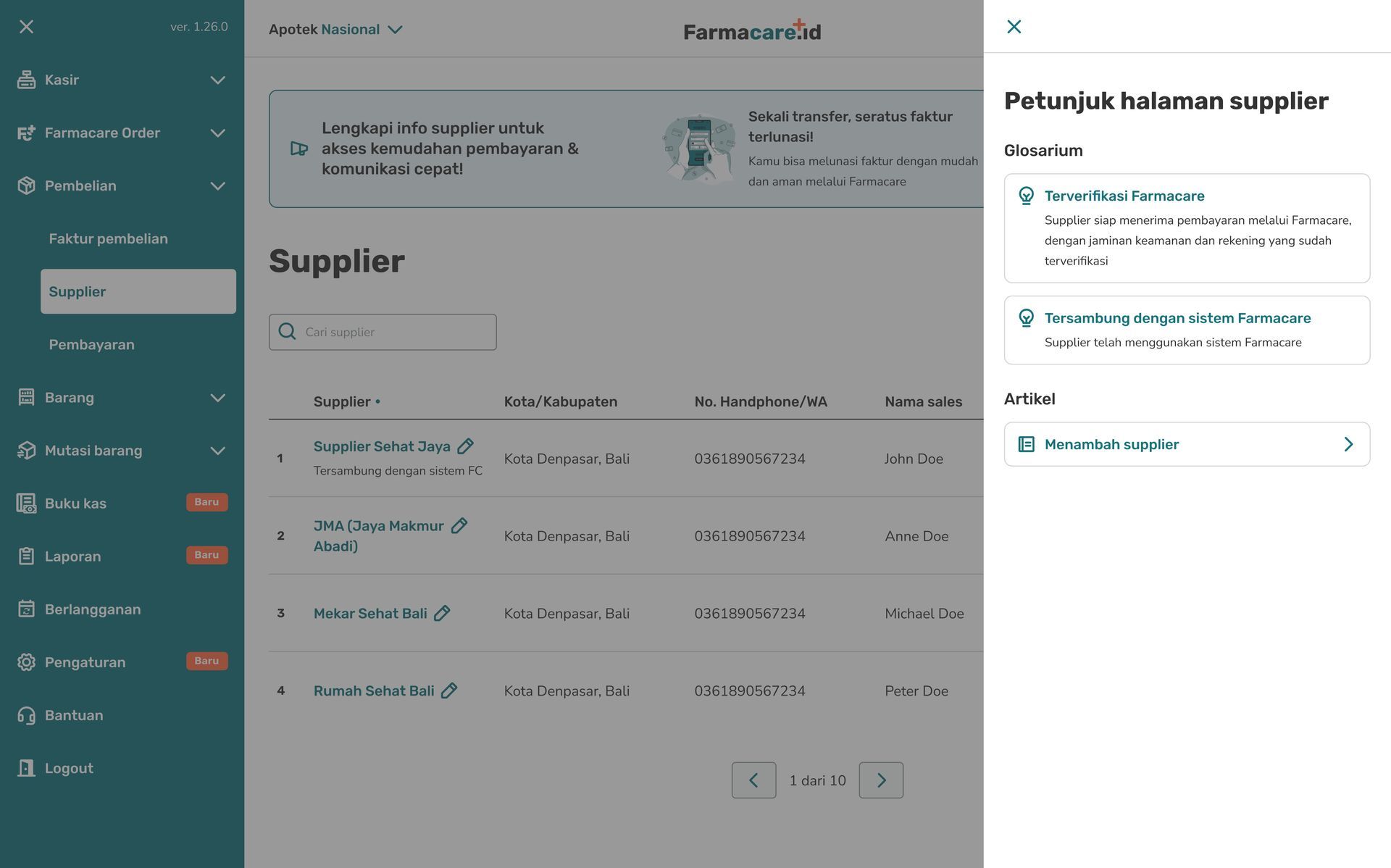1391x868 pixels.
Task: Click the pencil icon for Rumah Sehat Bali
Action: click(x=449, y=690)
